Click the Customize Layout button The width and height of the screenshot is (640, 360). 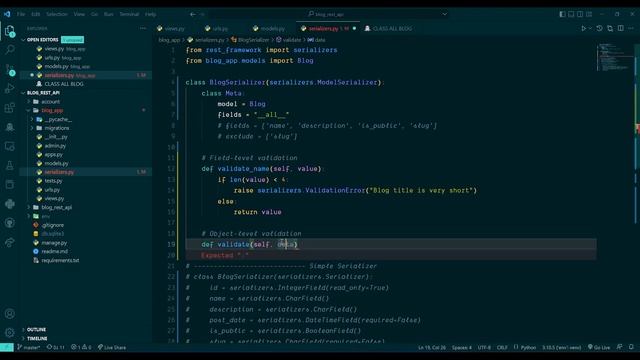[589, 14]
